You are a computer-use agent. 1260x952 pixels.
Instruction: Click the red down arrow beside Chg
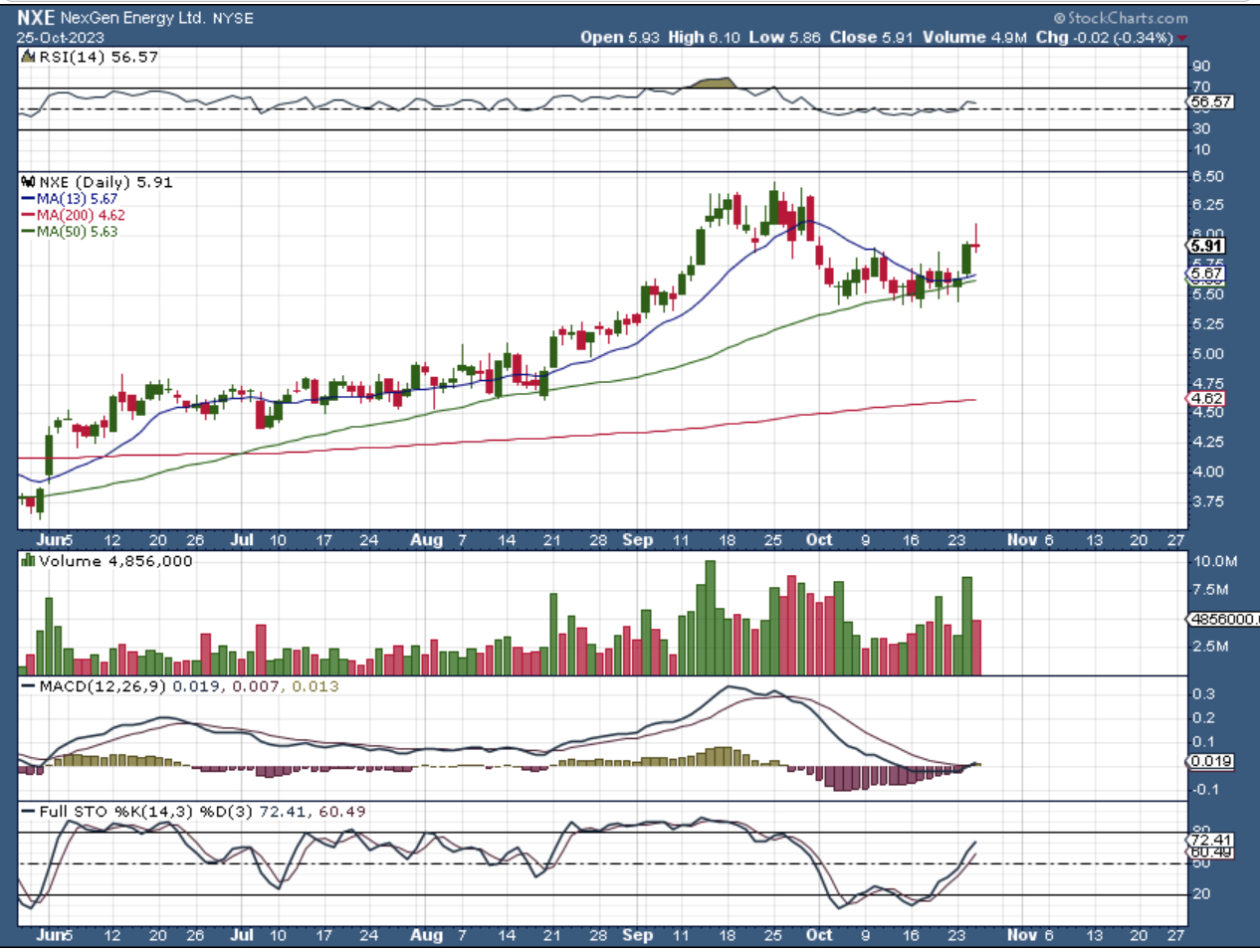pyautogui.click(x=1182, y=38)
